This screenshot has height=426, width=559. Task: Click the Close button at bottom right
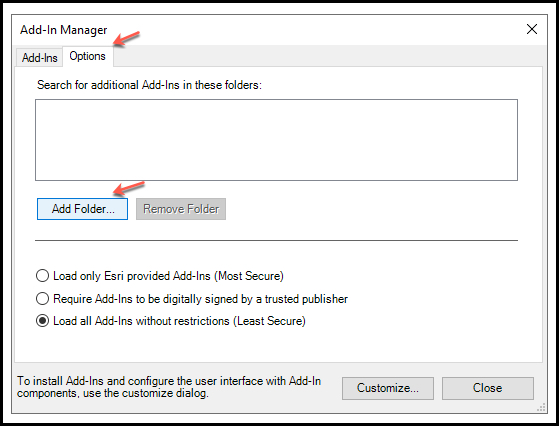[x=488, y=388]
